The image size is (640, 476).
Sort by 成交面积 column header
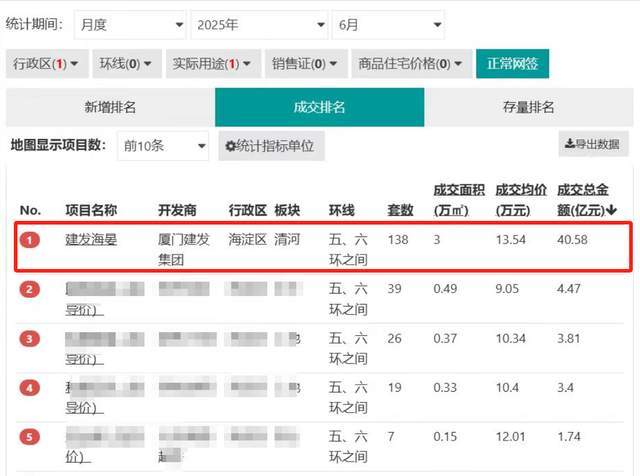click(459, 200)
